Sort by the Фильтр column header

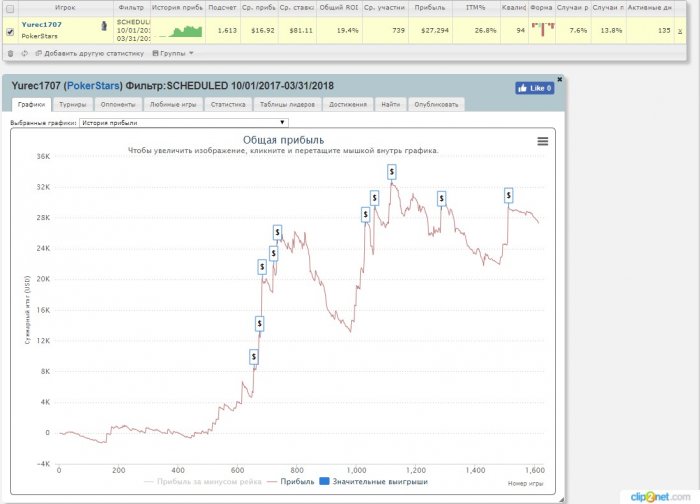point(131,8)
